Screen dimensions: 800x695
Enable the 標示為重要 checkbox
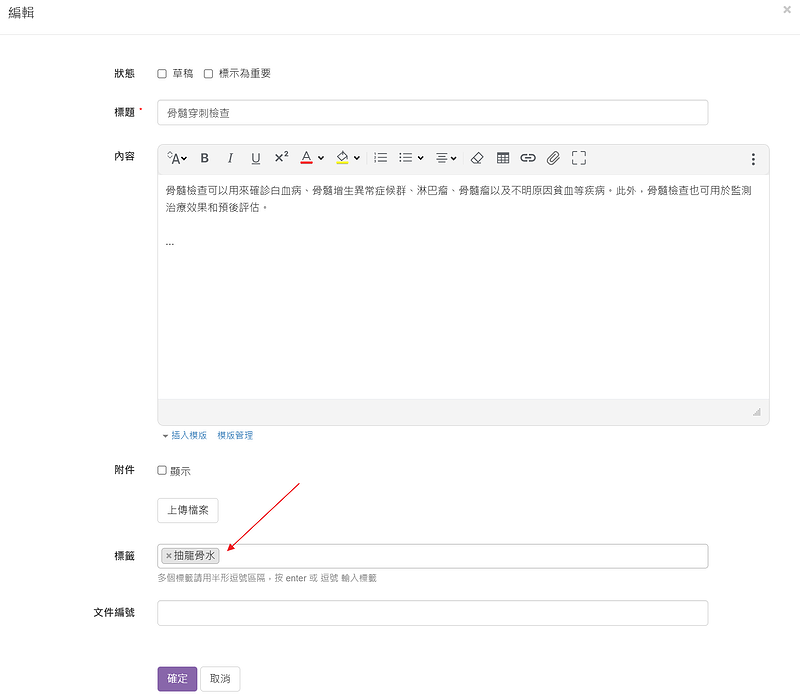click(208, 74)
